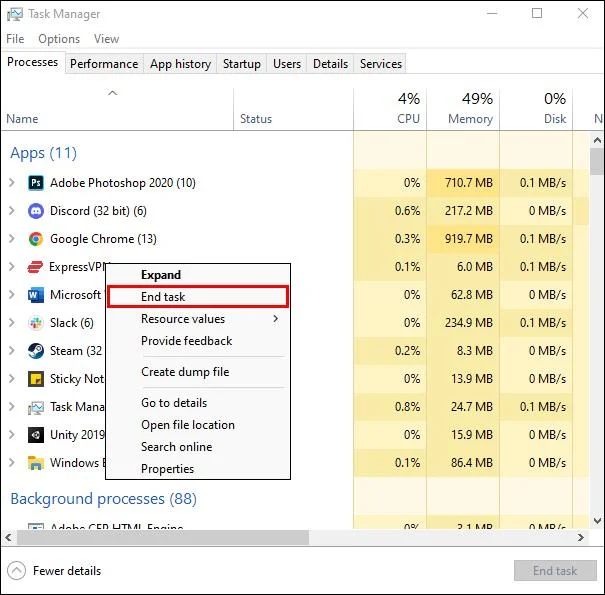
Task: Click the ExpressVPN icon
Action: [35, 267]
